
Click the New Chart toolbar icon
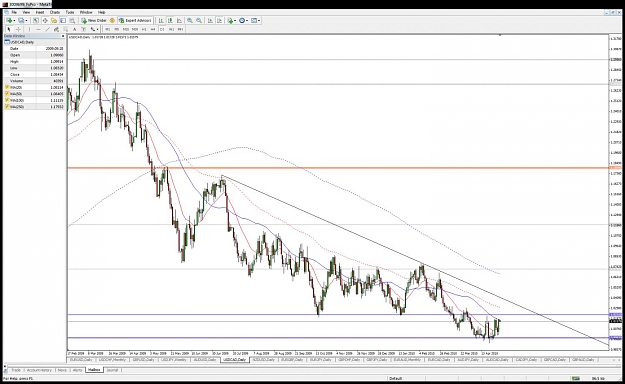pyautogui.click(x=9, y=20)
